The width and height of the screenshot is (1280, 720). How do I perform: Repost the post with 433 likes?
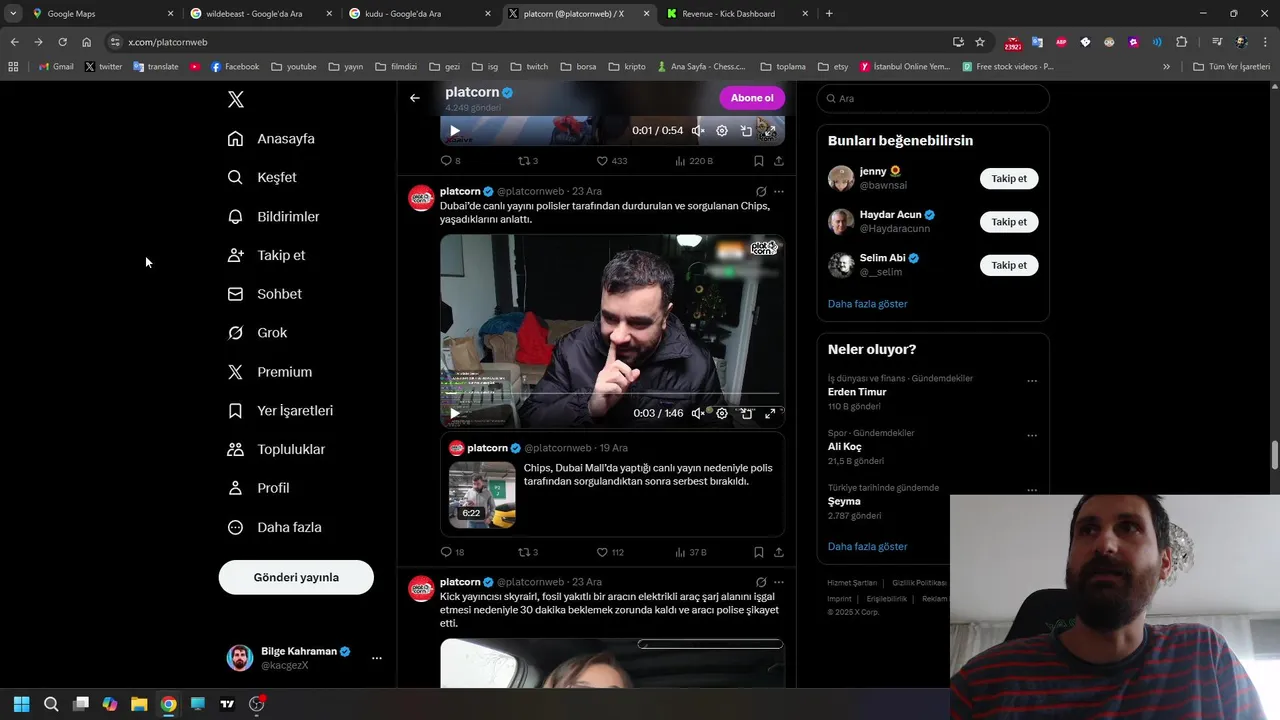(x=527, y=161)
